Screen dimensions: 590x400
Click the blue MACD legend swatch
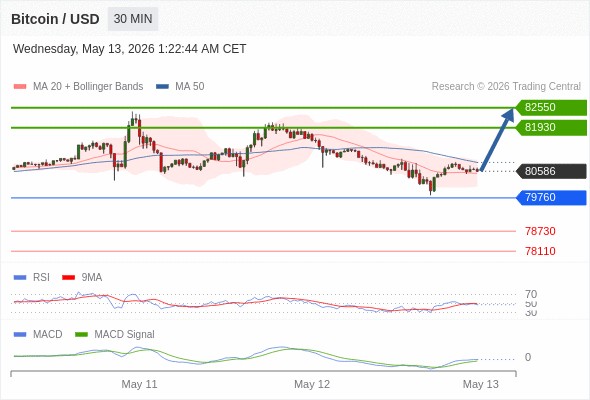(x=20, y=335)
